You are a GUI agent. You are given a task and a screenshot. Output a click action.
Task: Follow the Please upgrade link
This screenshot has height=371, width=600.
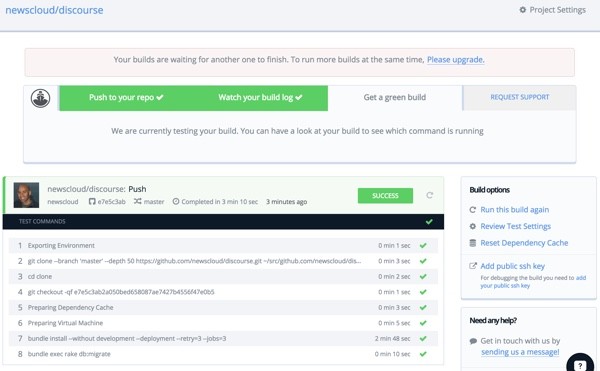455,60
